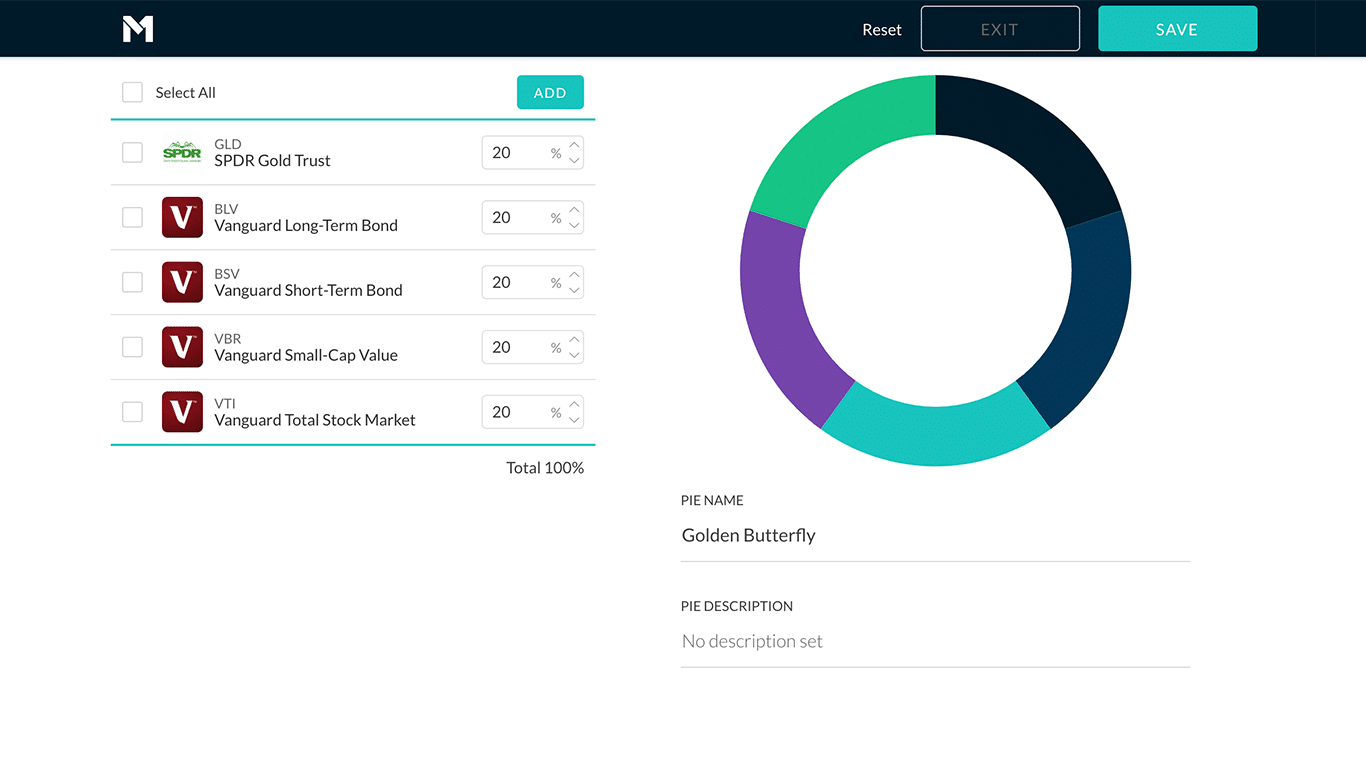Check the VBR Vanguard Small-Cap Value checkbox

(132, 347)
